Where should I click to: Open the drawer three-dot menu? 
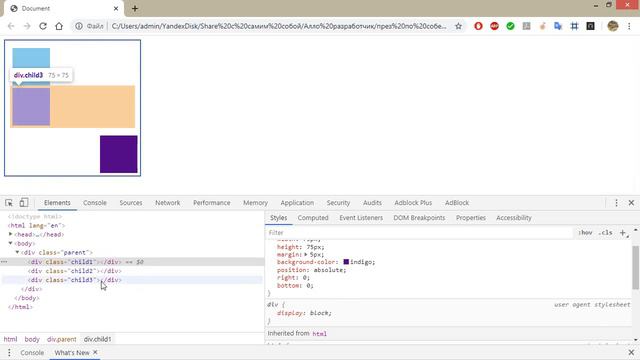(9, 353)
